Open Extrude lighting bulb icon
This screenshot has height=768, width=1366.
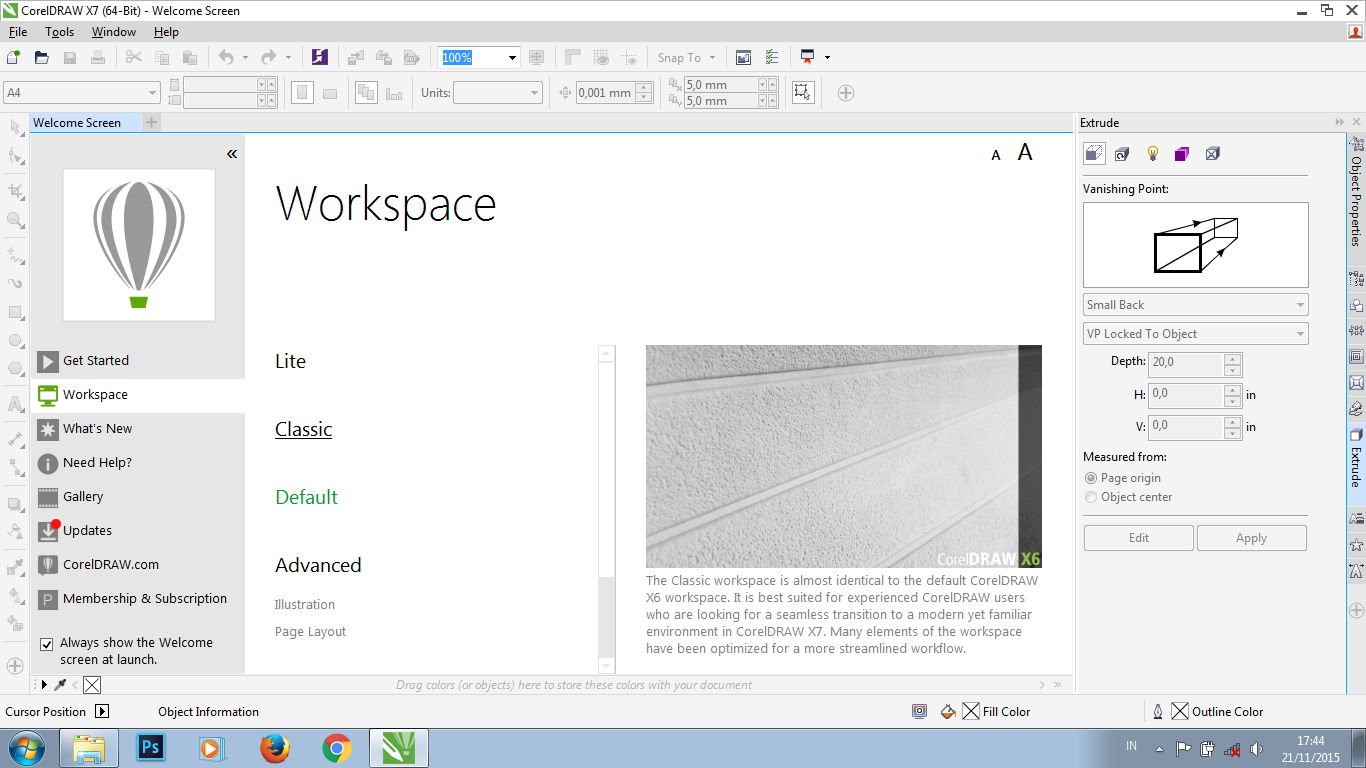[x=1152, y=154]
